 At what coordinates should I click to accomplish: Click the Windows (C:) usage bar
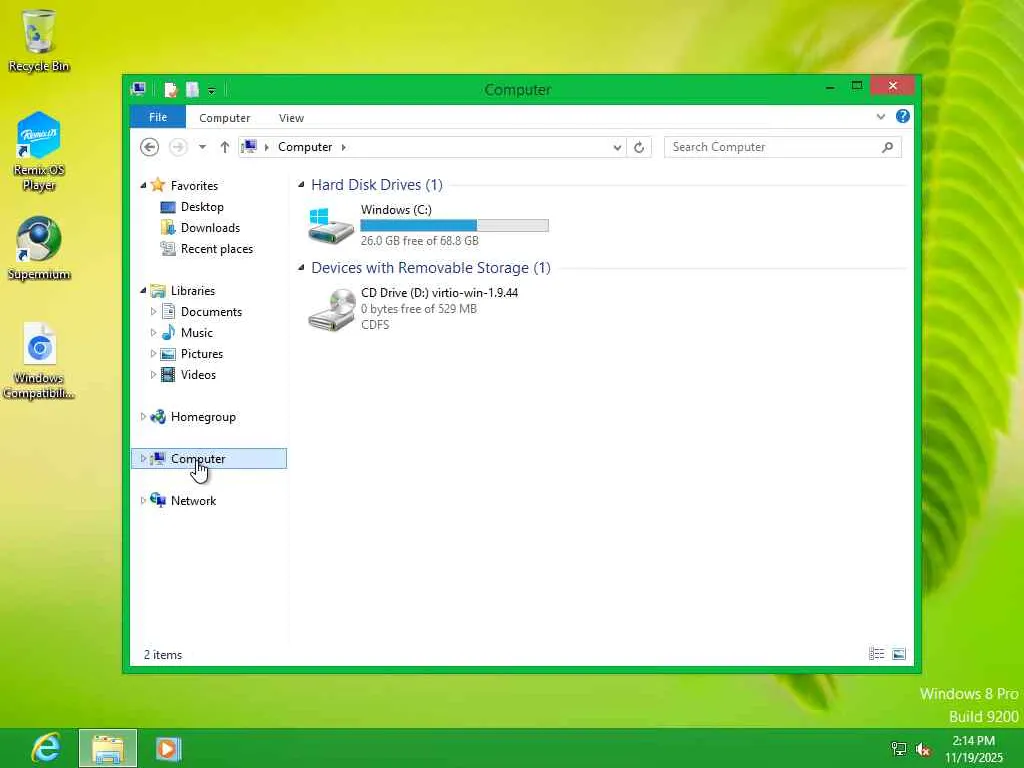pos(455,225)
